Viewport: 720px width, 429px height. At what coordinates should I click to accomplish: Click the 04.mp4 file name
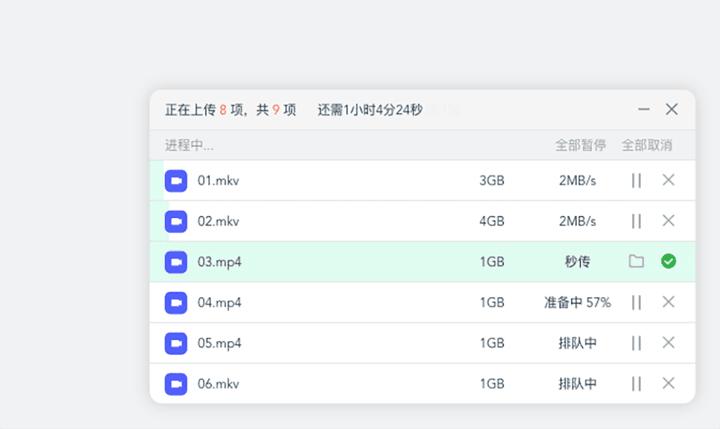point(219,302)
